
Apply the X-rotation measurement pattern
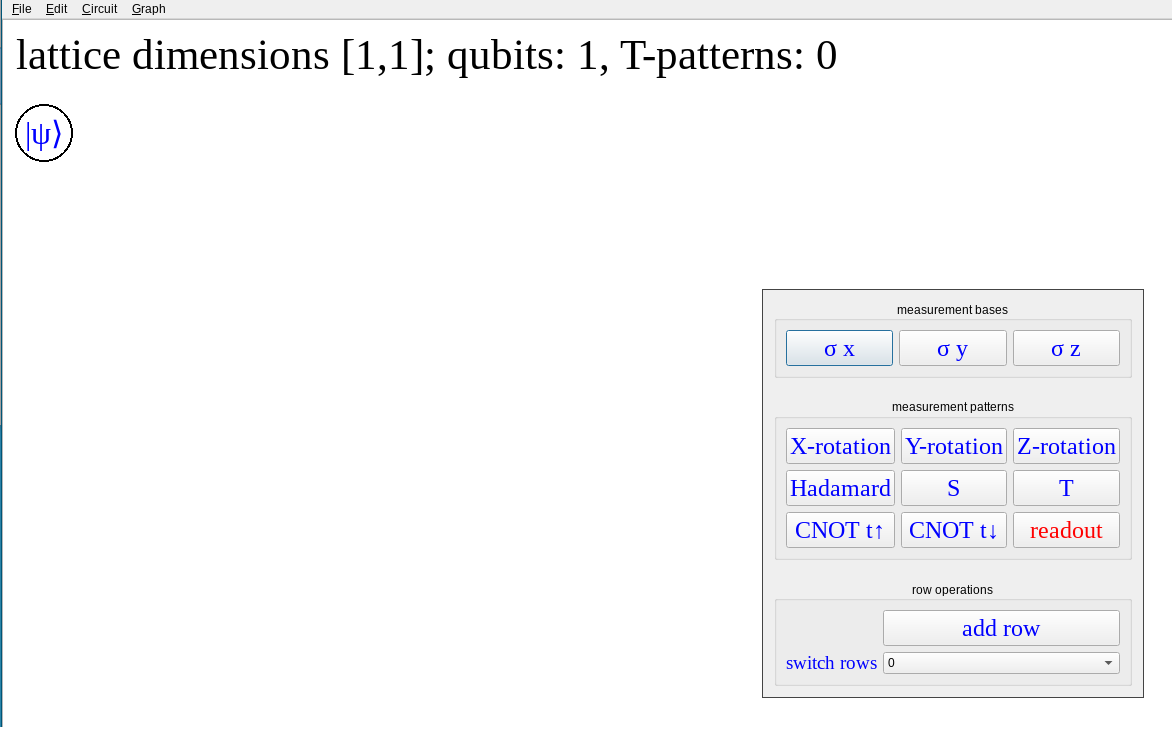840,446
